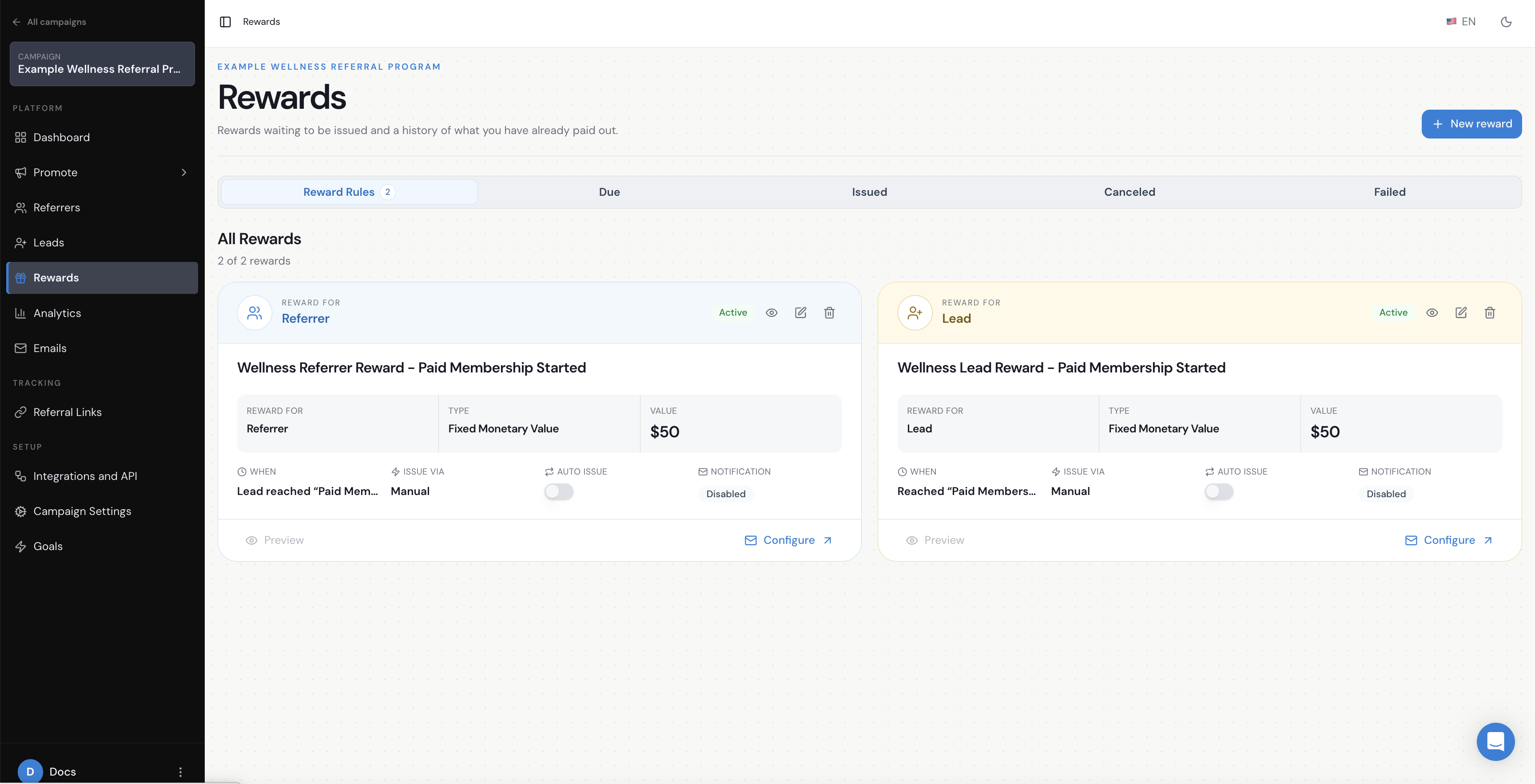
Task: Toggle Auto Issue for Referrer reward
Action: (x=558, y=491)
